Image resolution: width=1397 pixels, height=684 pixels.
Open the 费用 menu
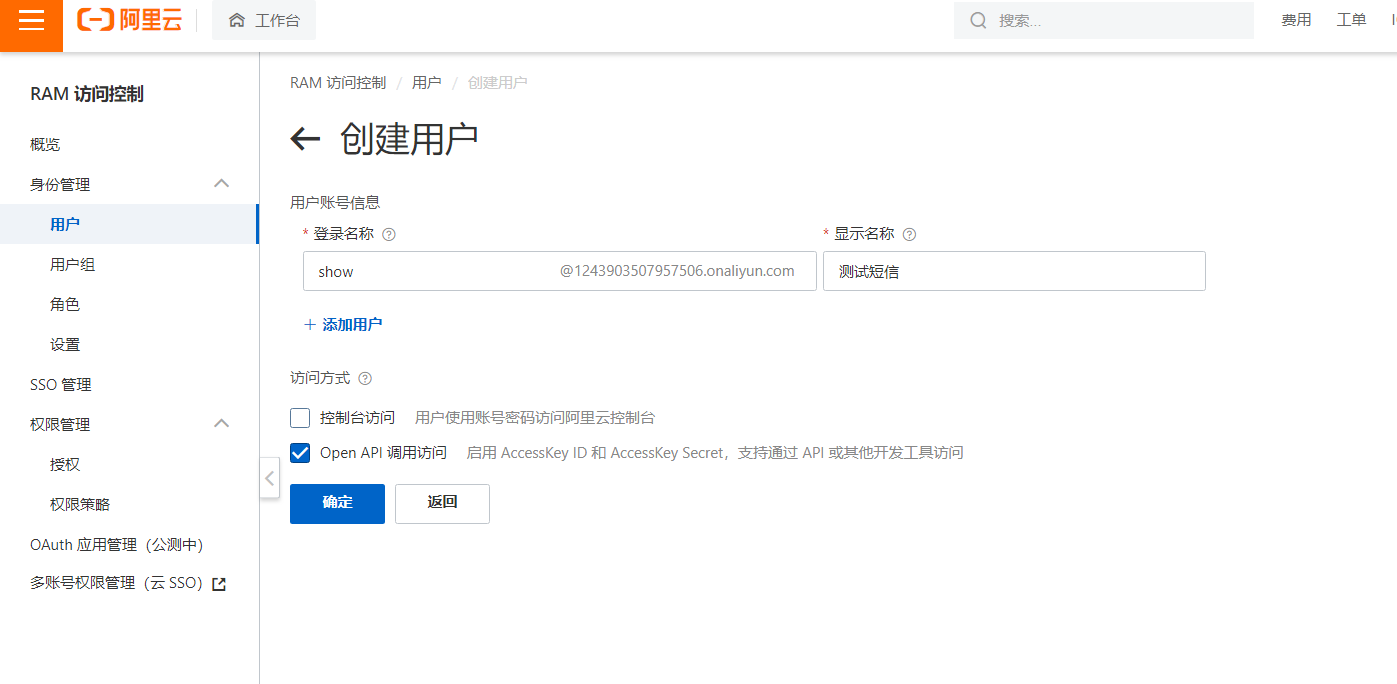coord(1295,19)
